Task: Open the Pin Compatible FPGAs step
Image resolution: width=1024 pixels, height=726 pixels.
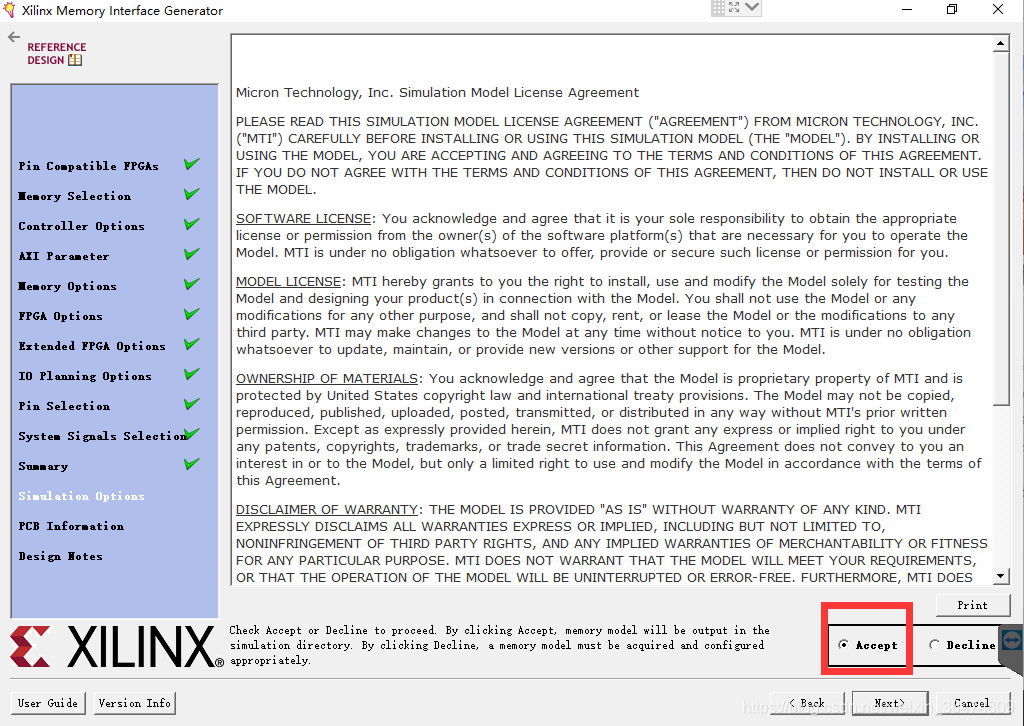Action: pyautogui.click(x=89, y=166)
